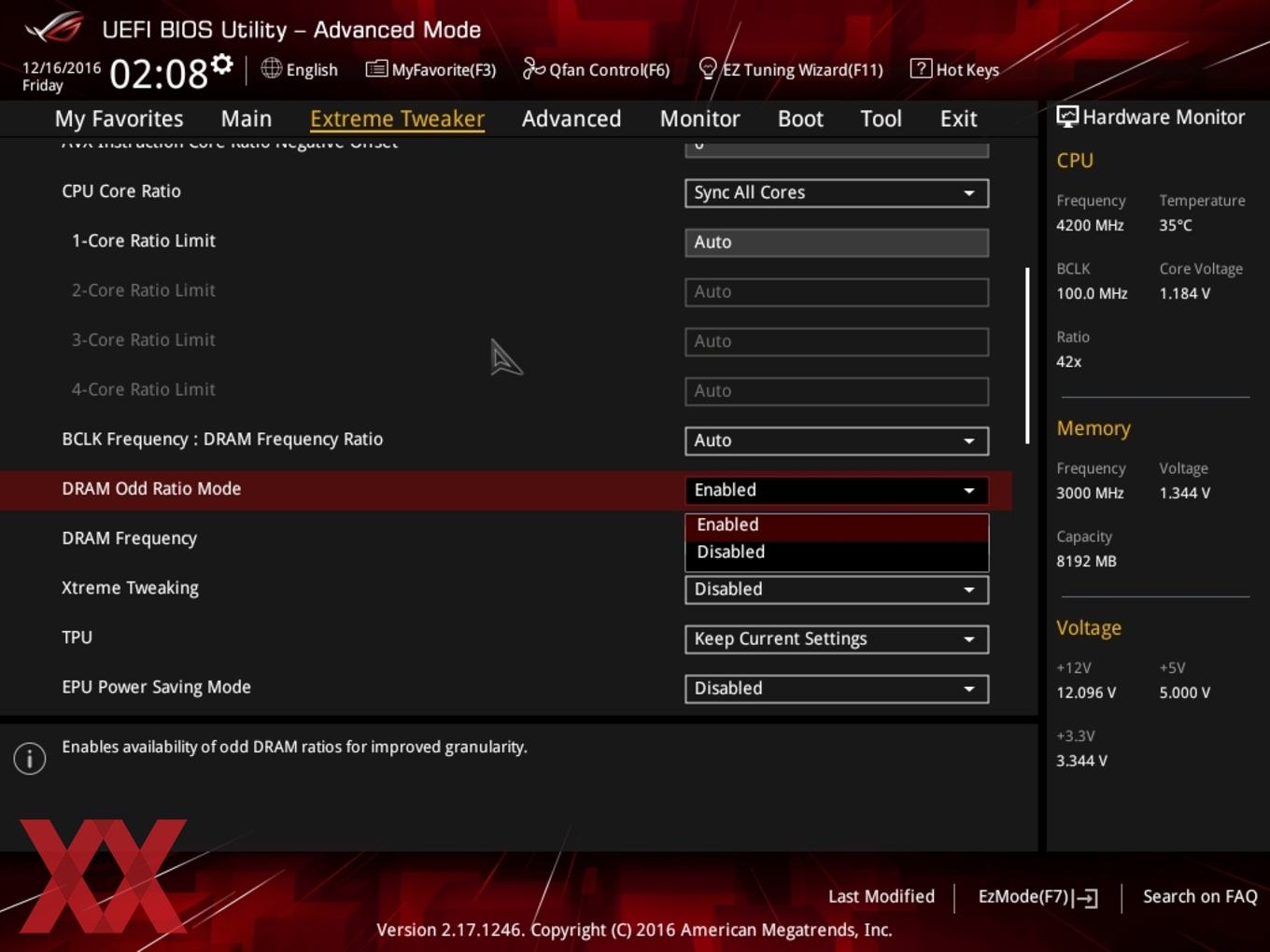The width and height of the screenshot is (1270, 952).
Task: Choose Enabled in the open dropdown list
Action: 837,525
